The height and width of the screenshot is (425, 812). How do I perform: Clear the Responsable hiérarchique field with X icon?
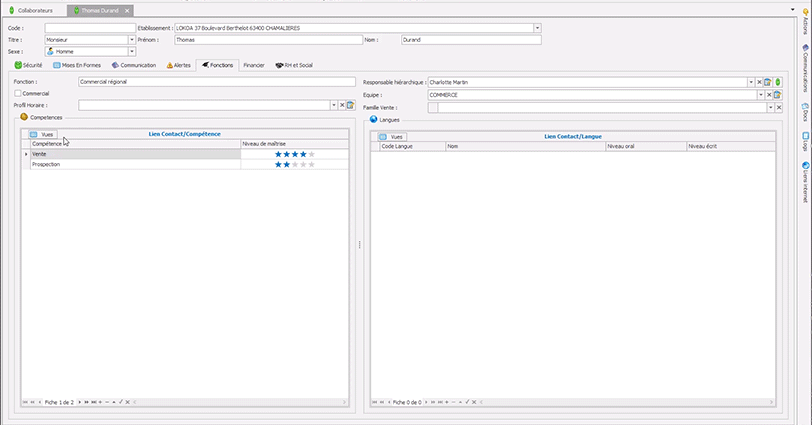click(x=759, y=82)
